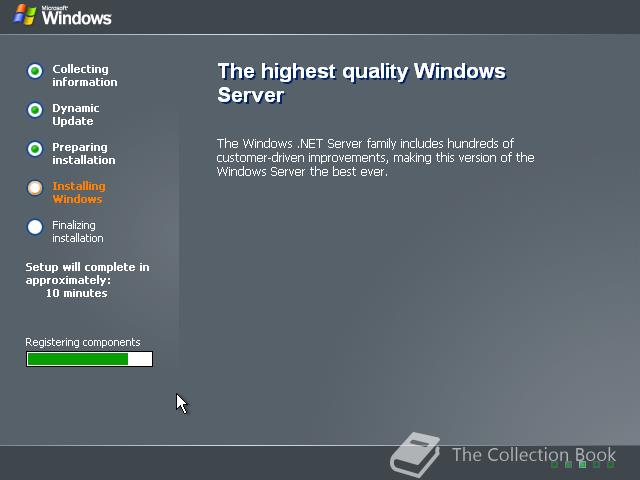Click the 'Finalizing installation' label

pyautogui.click(x=78, y=231)
